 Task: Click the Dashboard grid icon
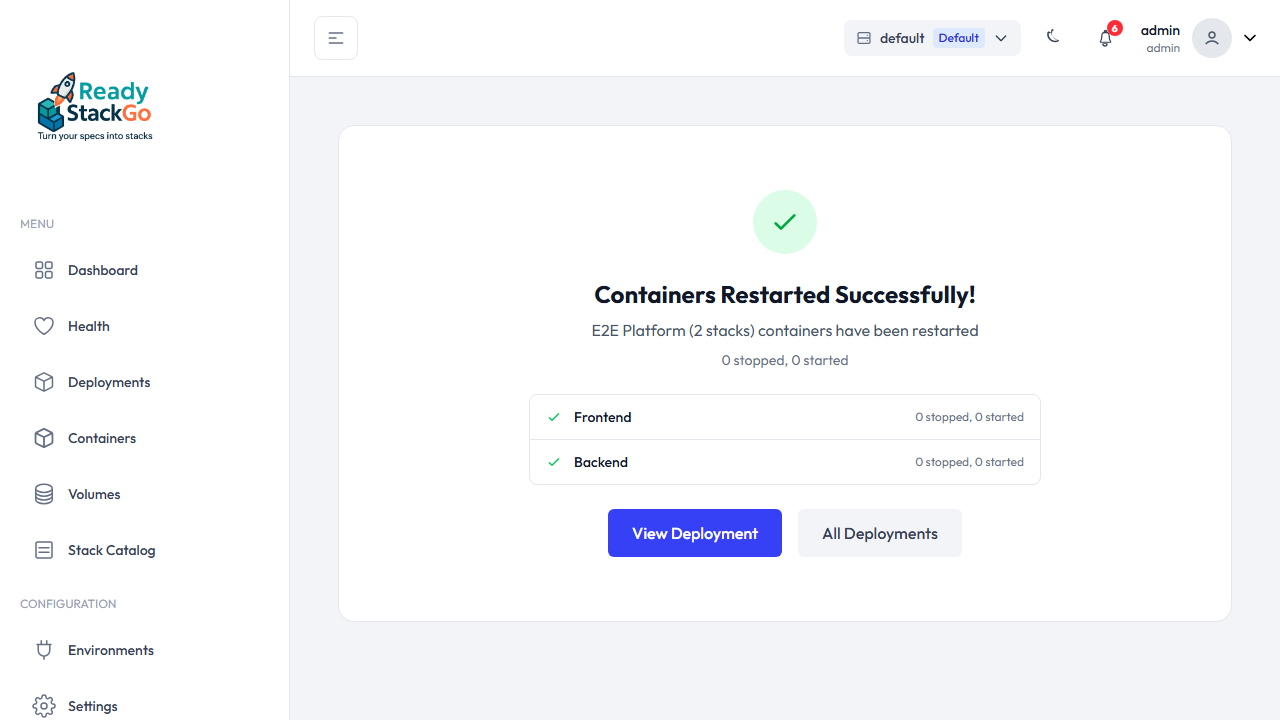pyautogui.click(x=44, y=270)
